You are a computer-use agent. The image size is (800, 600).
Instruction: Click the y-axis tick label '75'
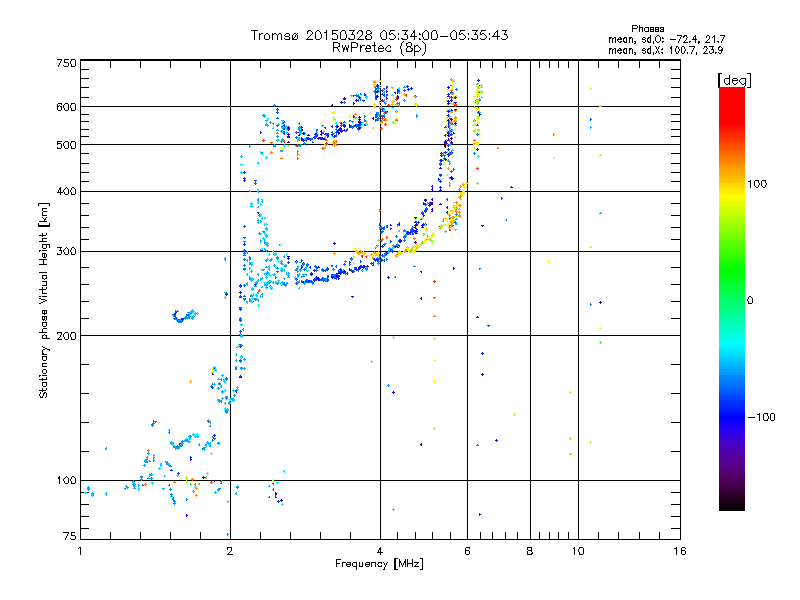(x=70, y=536)
